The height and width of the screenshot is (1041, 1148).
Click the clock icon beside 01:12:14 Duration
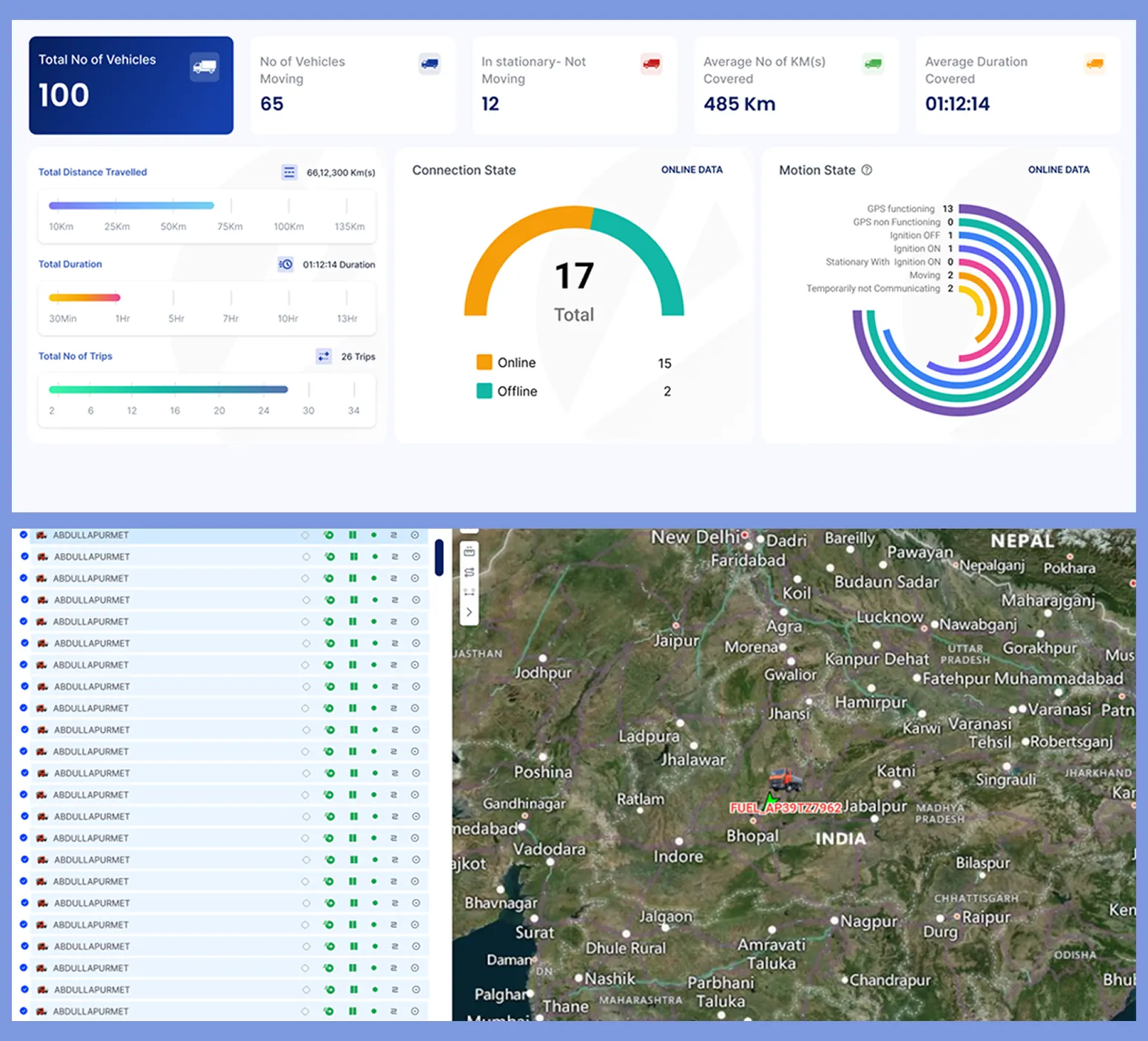286,264
